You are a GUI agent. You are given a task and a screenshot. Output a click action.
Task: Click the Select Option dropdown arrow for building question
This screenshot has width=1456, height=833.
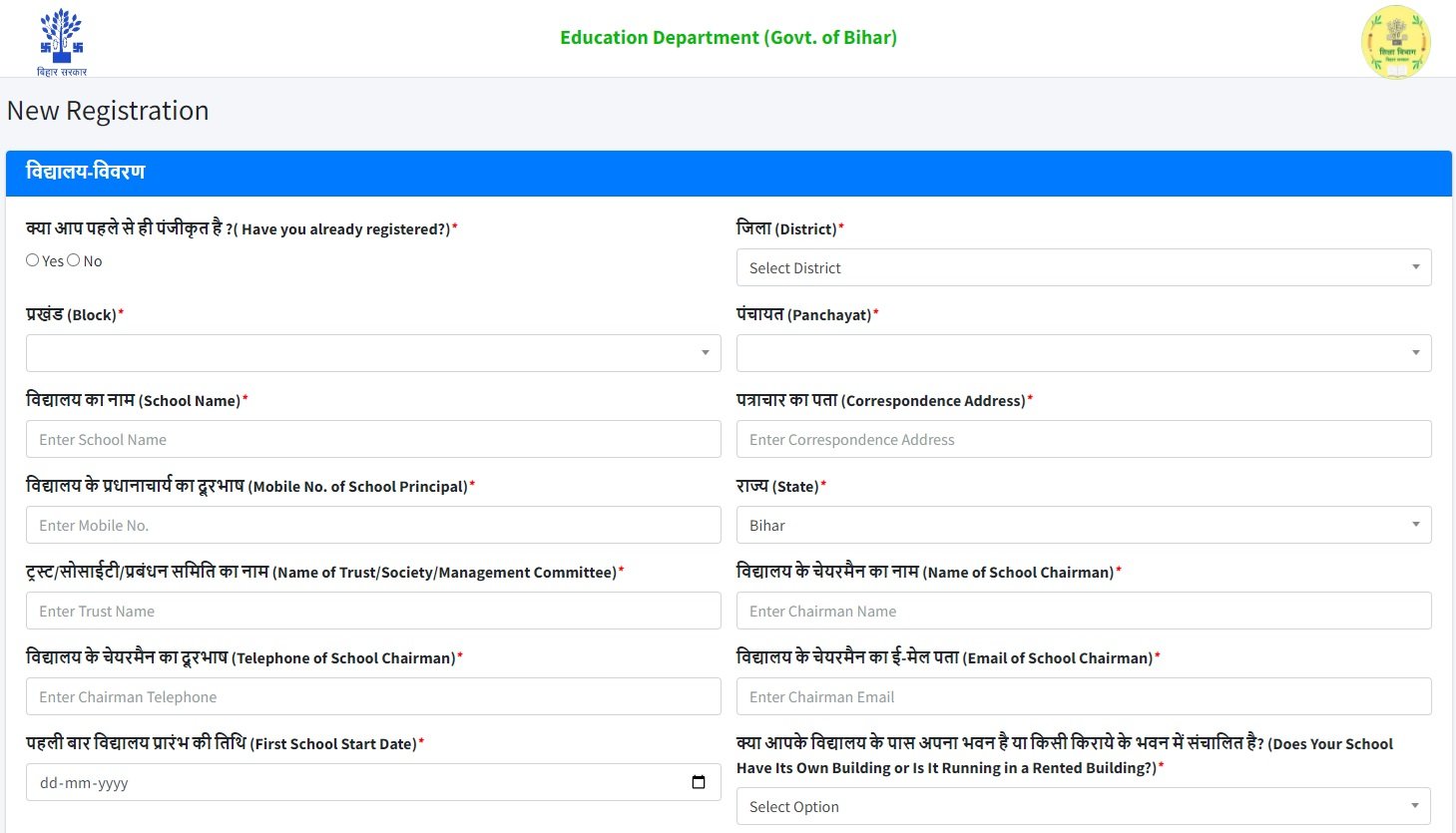tap(1414, 805)
